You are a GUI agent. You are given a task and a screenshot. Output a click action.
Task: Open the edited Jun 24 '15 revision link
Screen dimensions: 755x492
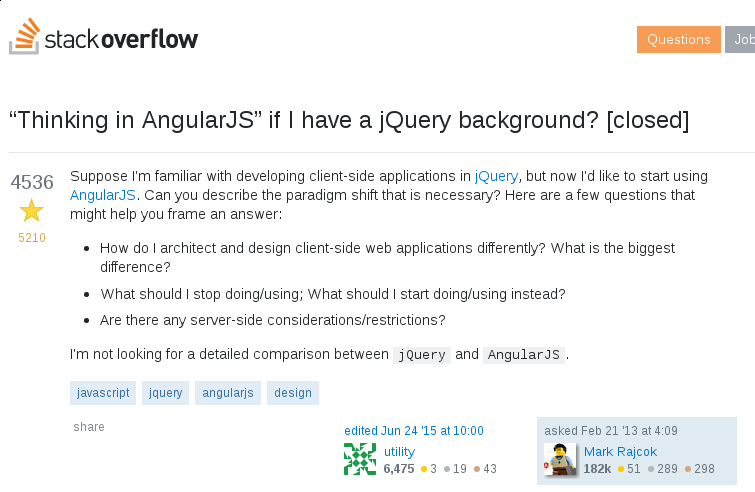click(414, 430)
